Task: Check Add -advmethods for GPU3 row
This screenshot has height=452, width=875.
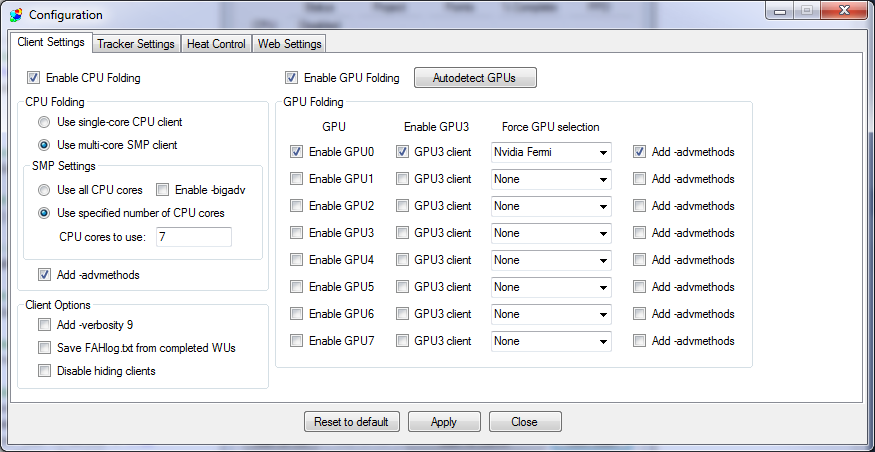Action: click(640, 233)
